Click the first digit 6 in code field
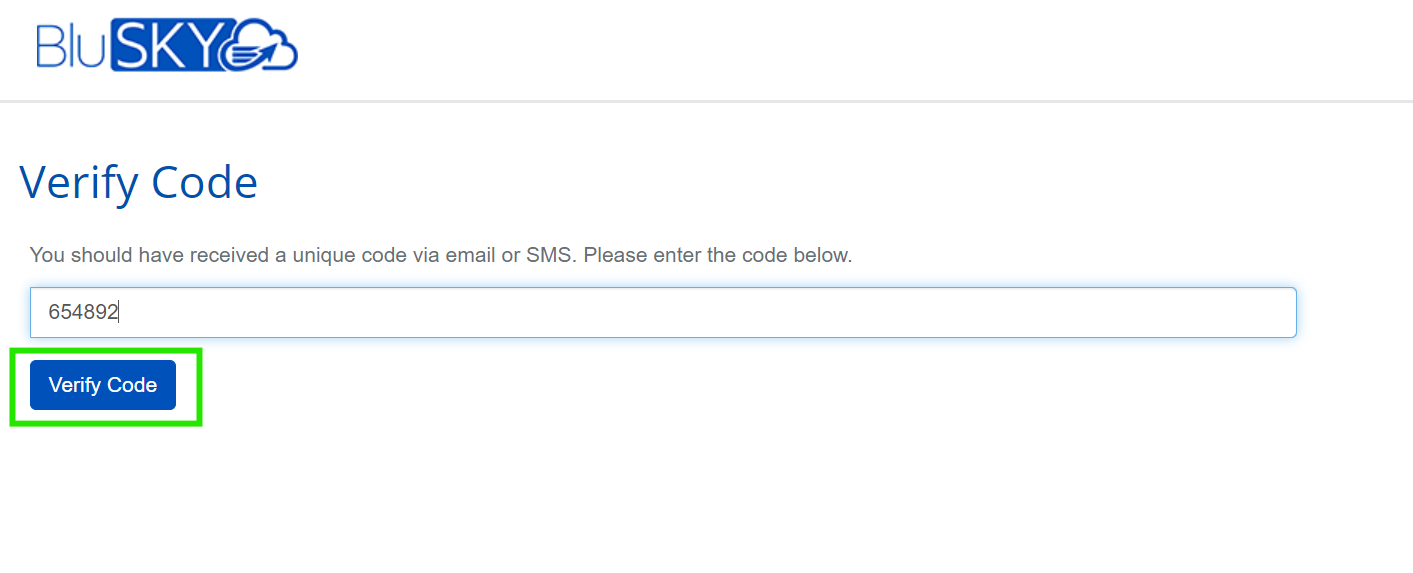 point(54,313)
